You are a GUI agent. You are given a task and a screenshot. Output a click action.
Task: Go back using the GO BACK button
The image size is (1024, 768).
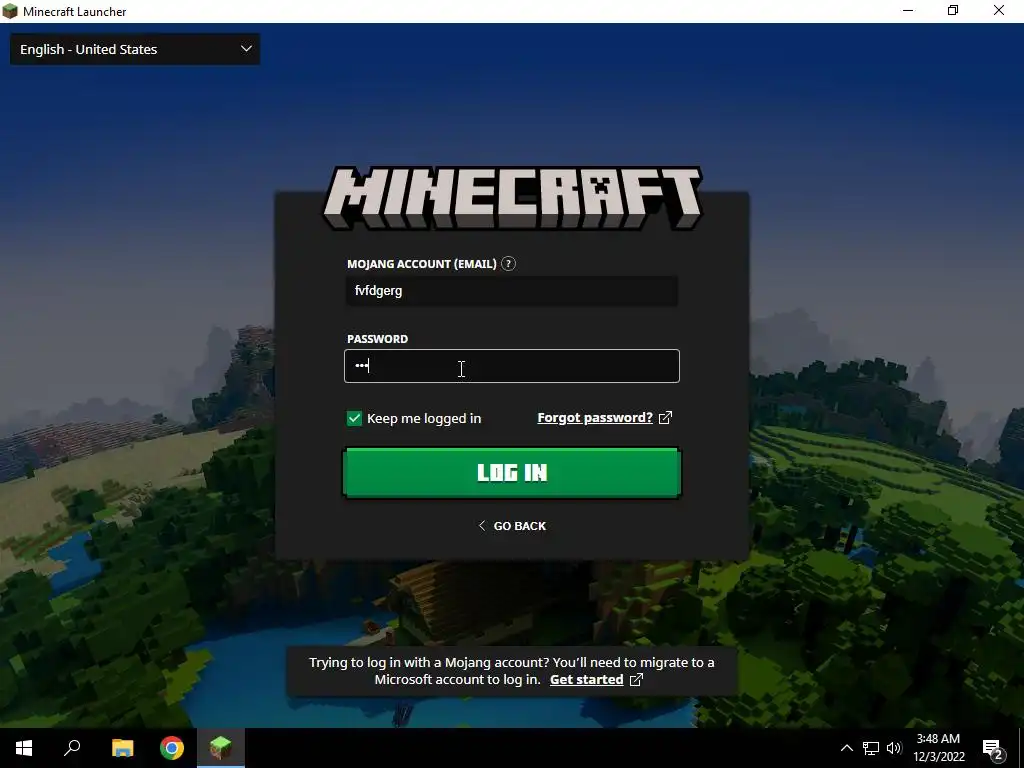512,526
